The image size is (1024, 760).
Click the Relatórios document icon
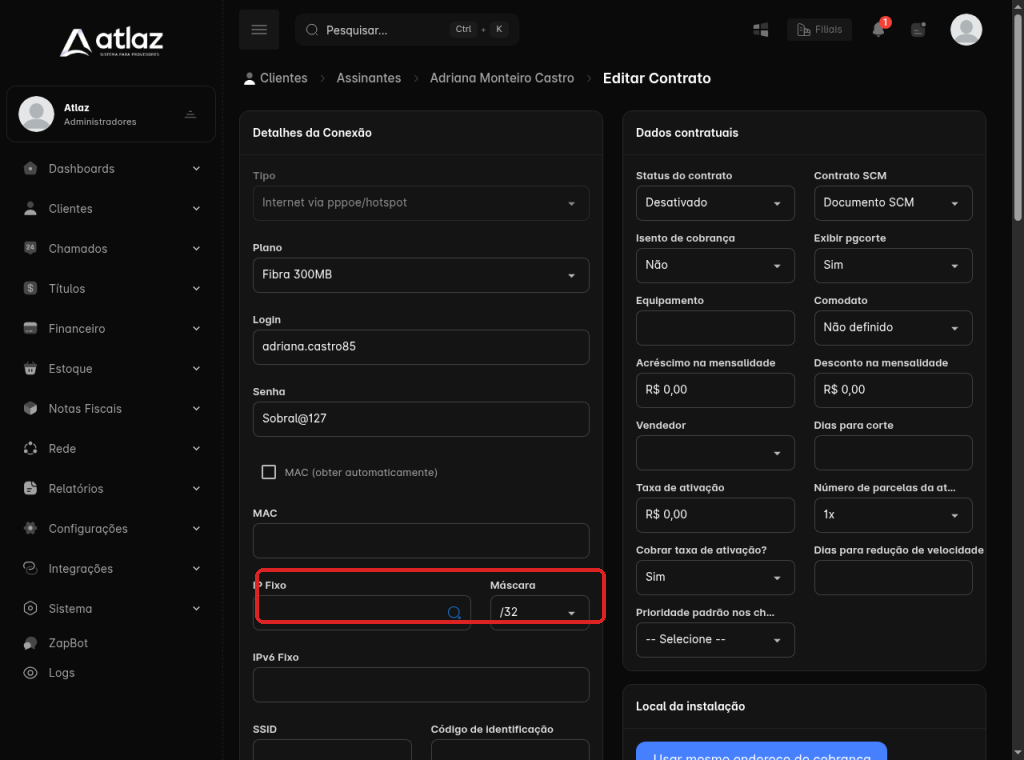tap(31, 488)
